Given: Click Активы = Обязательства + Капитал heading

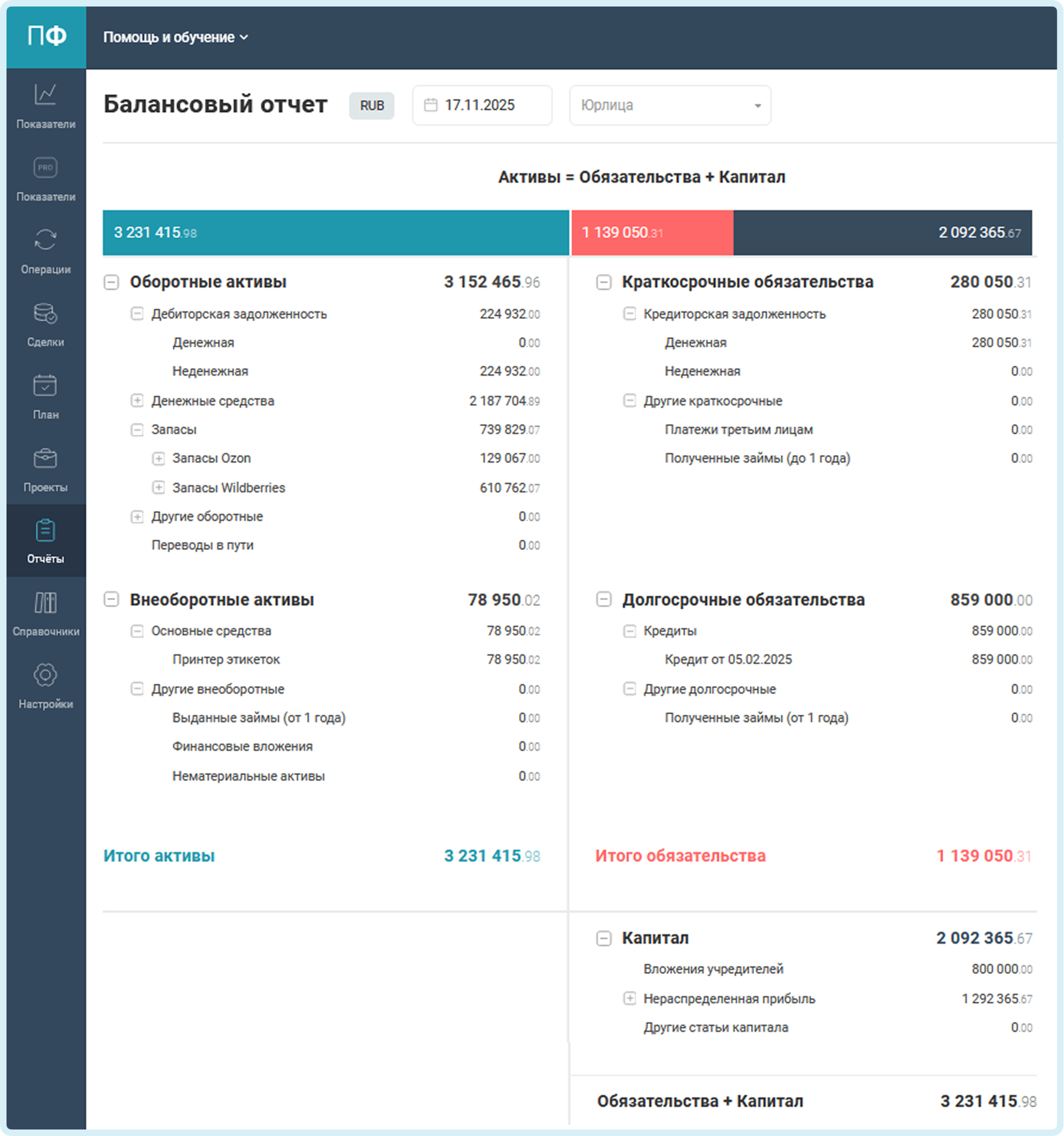Looking at the screenshot, I should click(642, 177).
